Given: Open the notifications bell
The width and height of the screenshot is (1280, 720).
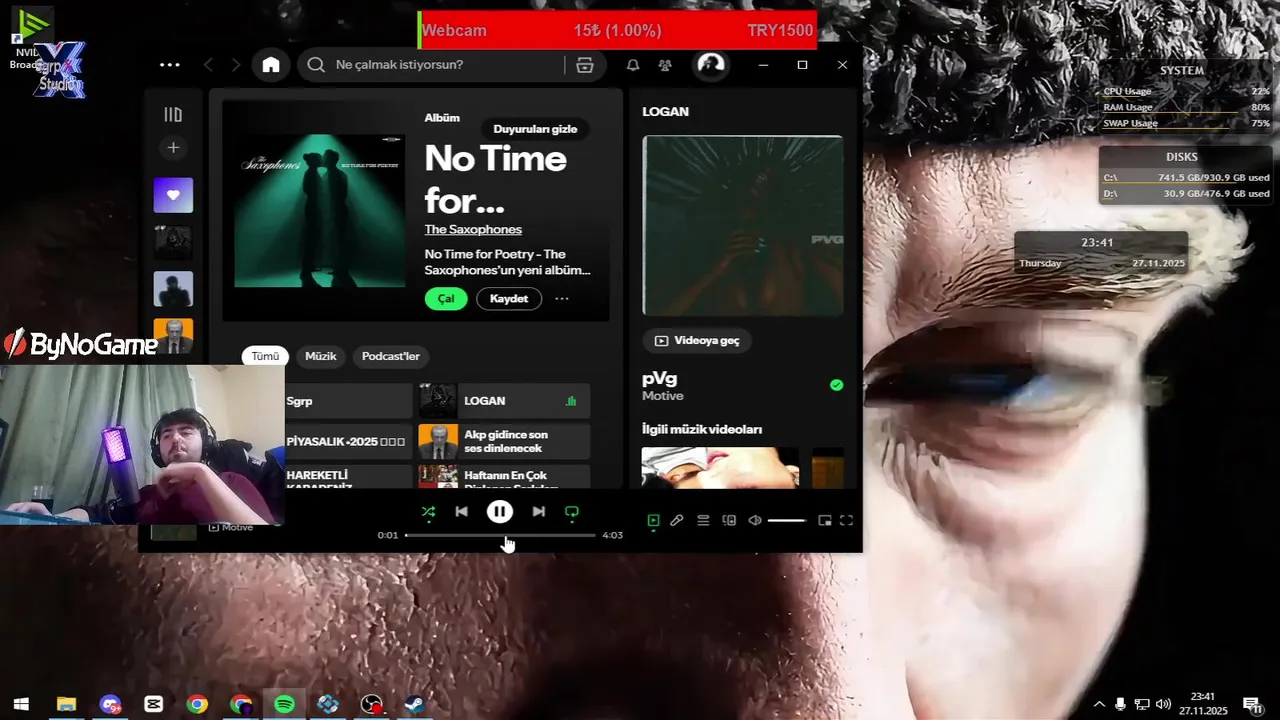Looking at the screenshot, I should click(x=633, y=65).
